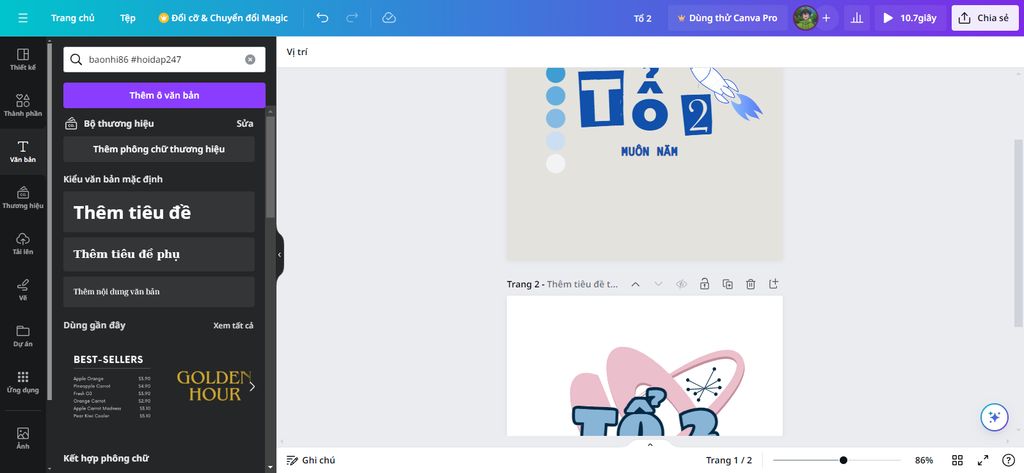Open the user profile avatar

[x=805, y=18]
